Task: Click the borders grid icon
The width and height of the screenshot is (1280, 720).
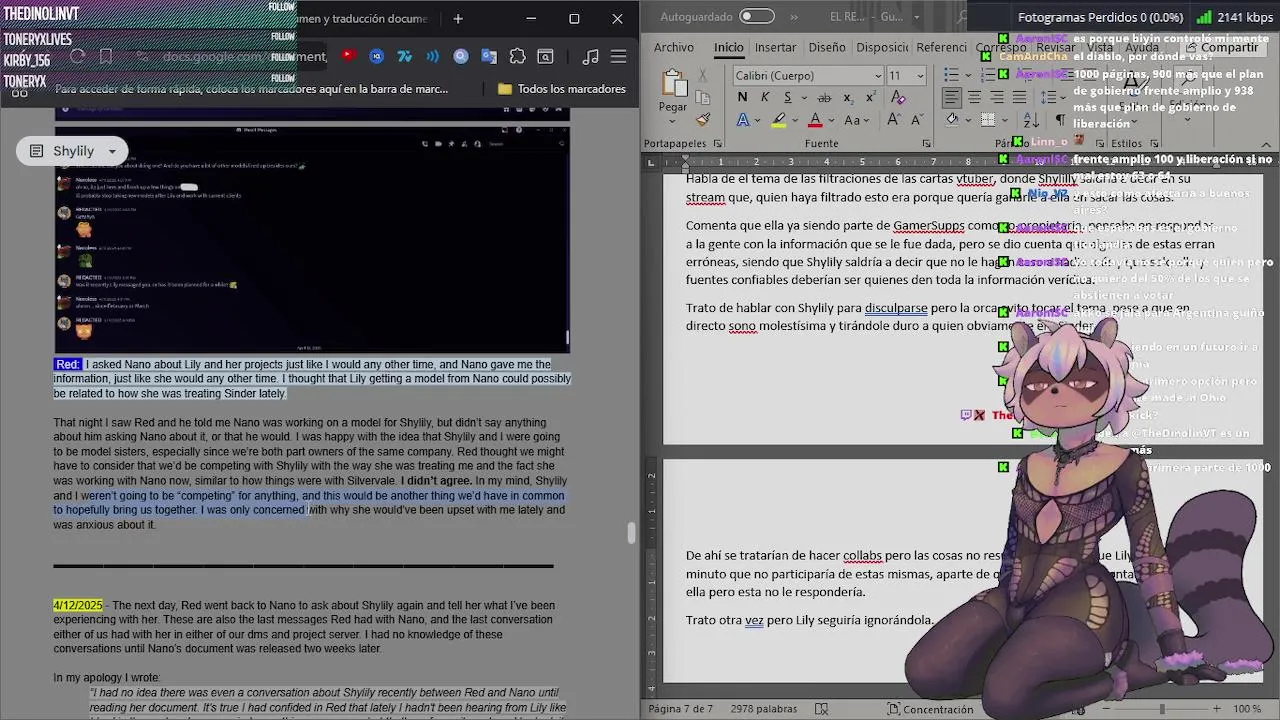Action: coord(988,120)
